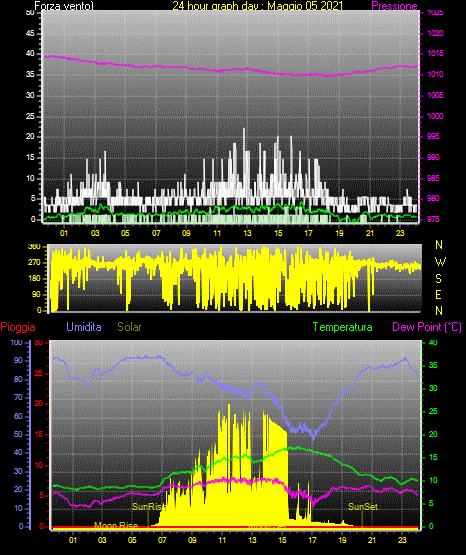Click the '80' humidity axis value
466x555 pixels.
pyautogui.click(x=18, y=379)
